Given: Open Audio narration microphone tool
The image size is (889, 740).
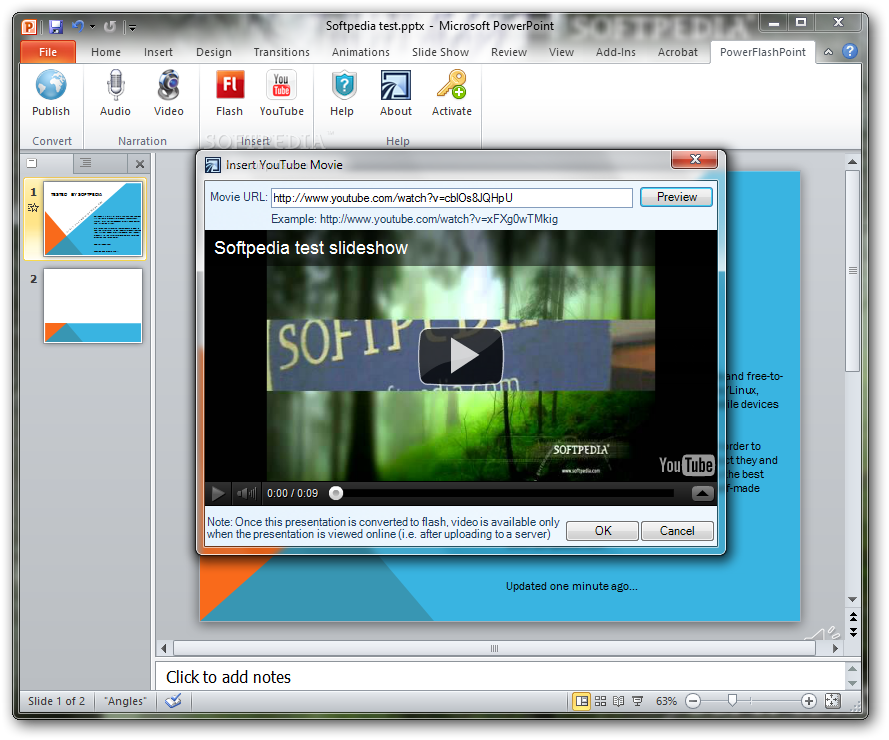Looking at the screenshot, I should click(x=115, y=86).
